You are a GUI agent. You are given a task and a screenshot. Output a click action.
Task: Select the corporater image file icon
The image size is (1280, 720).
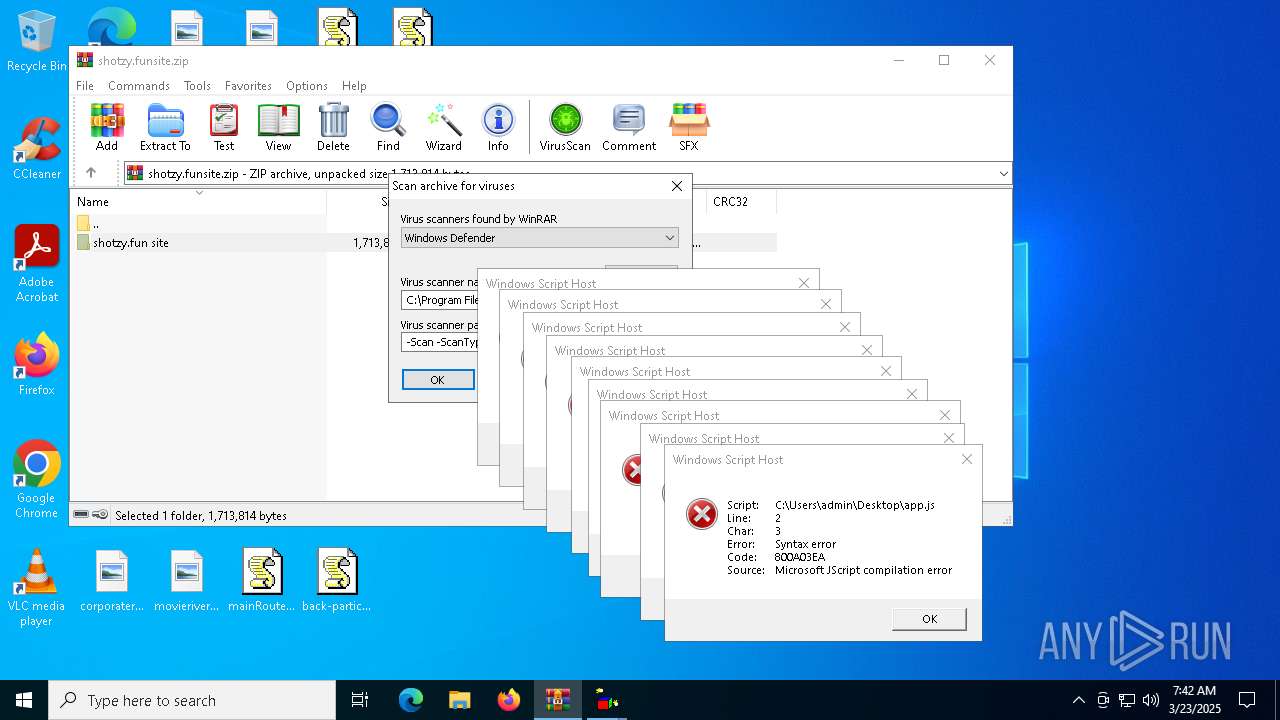coord(112,580)
